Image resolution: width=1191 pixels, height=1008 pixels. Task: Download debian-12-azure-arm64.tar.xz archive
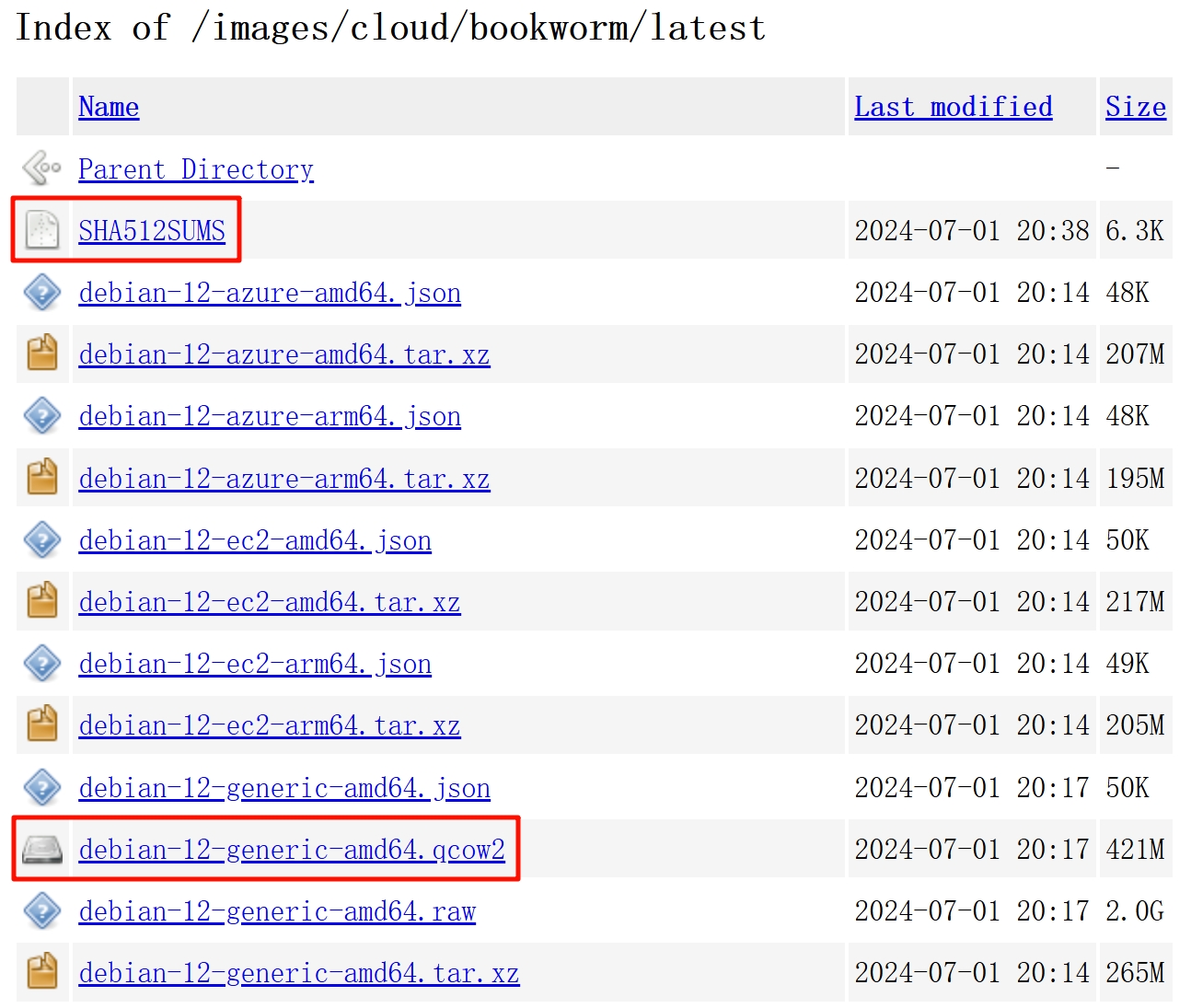pos(284,479)
